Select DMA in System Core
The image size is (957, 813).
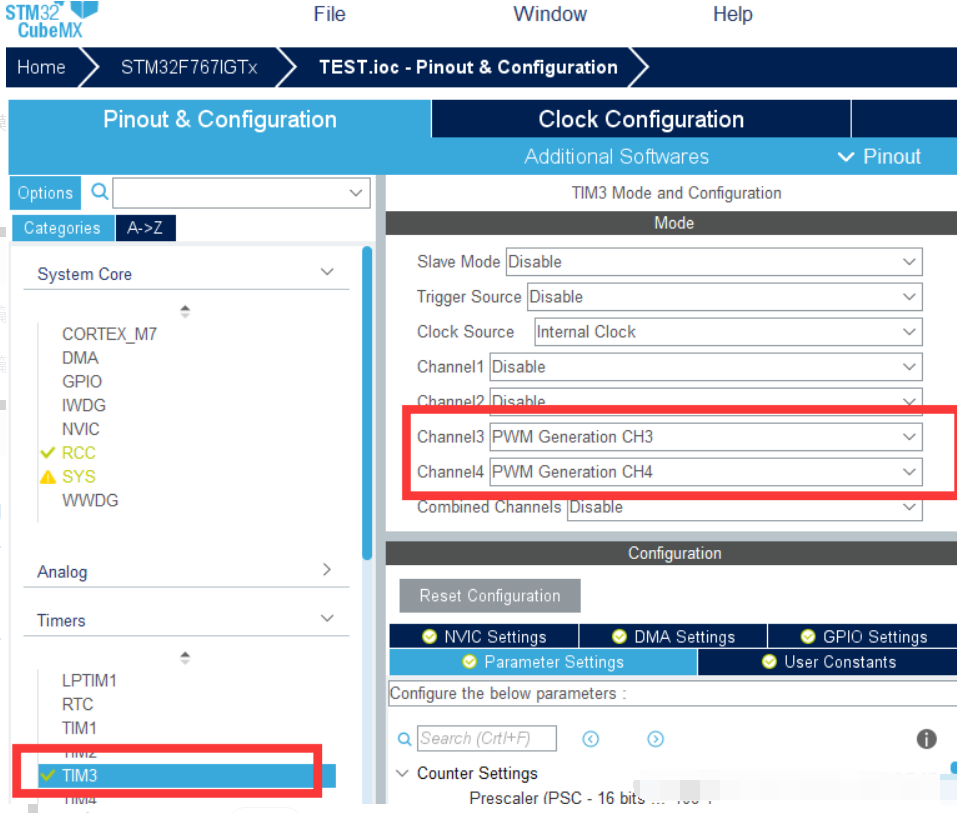pyautogui.click(x=80, y=358)
